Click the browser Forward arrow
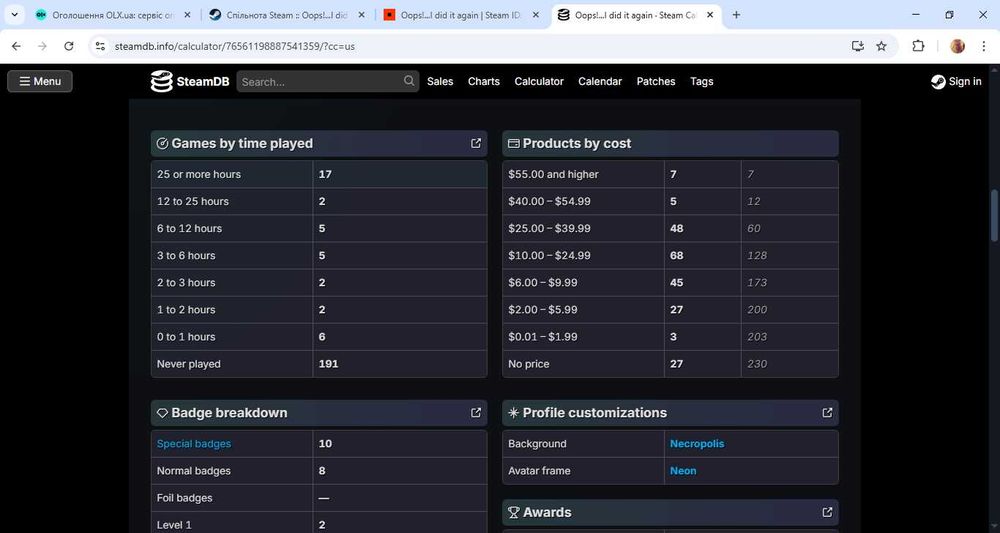The image size is (1000, 533). pos(42,46)
